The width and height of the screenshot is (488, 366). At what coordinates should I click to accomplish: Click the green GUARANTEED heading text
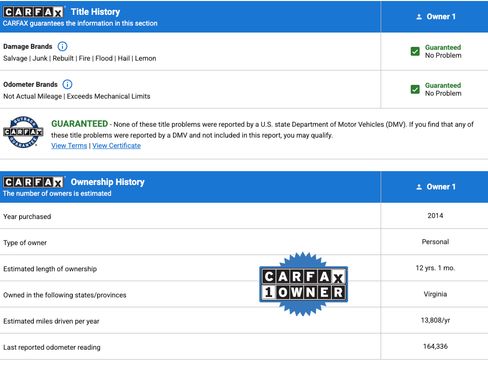79,124
